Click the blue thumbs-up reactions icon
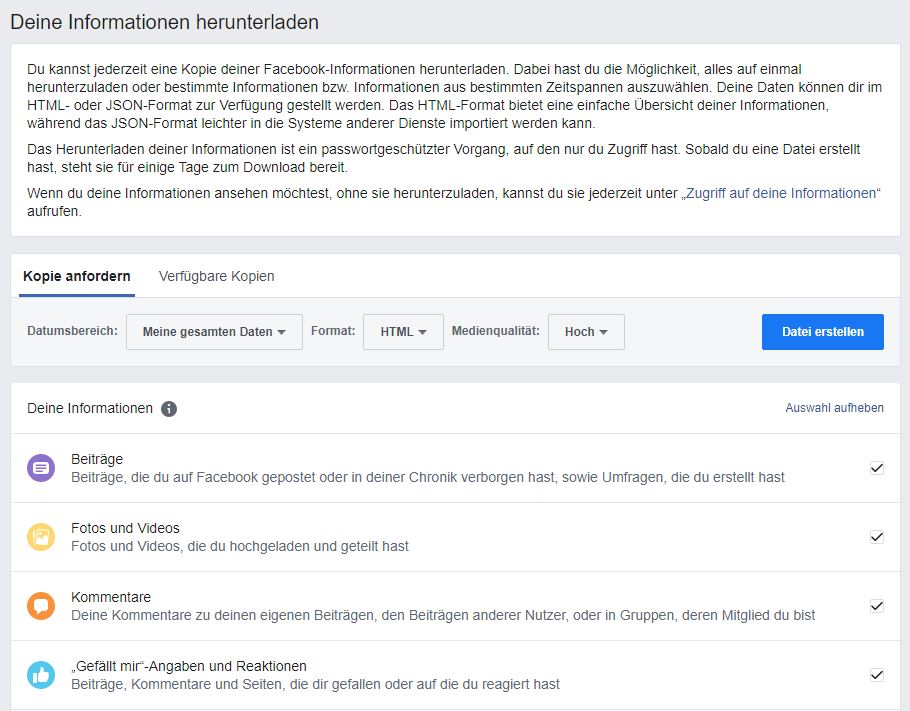 point(41,675)
